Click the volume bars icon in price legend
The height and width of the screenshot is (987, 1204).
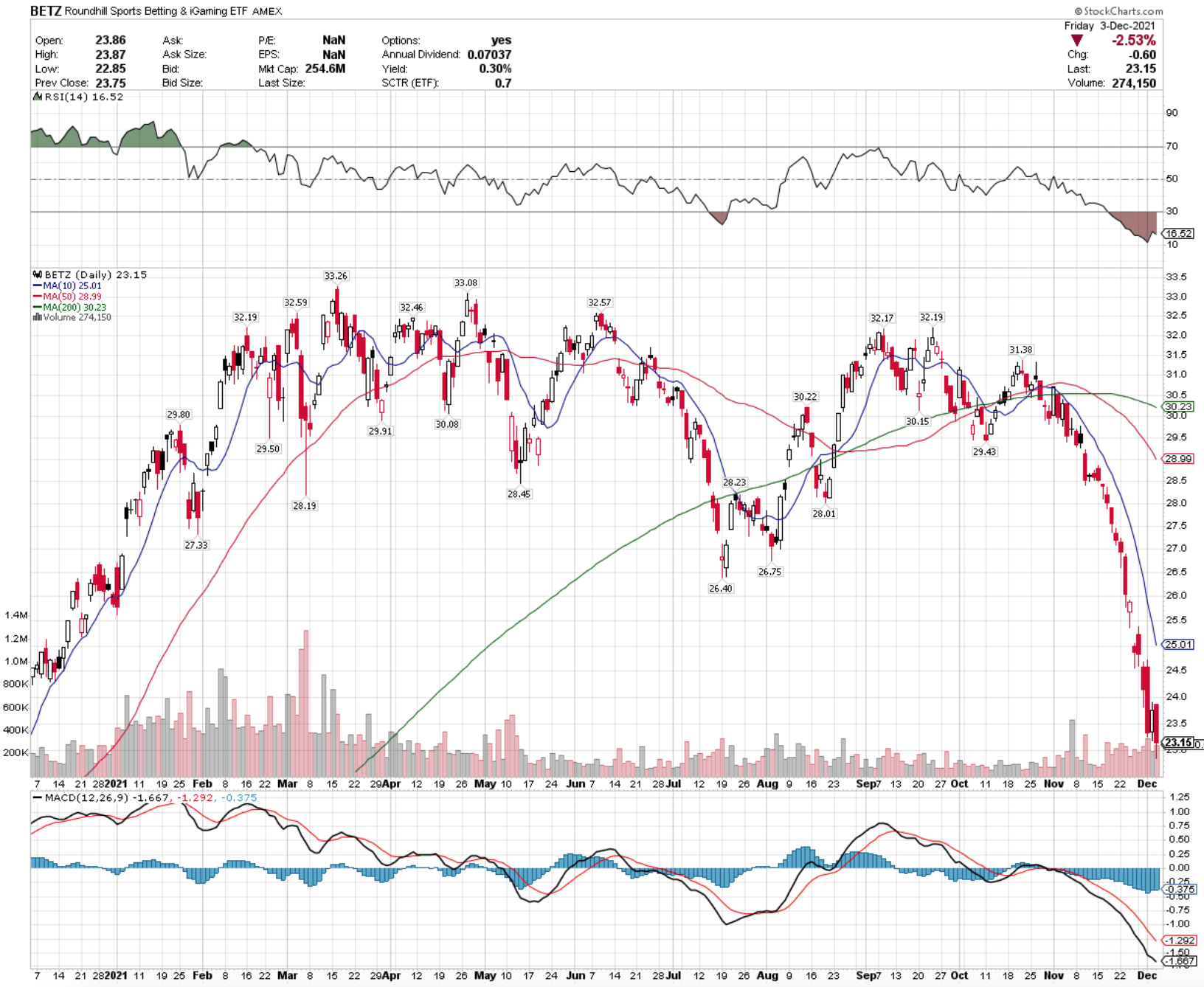click(x=37, y=317)
